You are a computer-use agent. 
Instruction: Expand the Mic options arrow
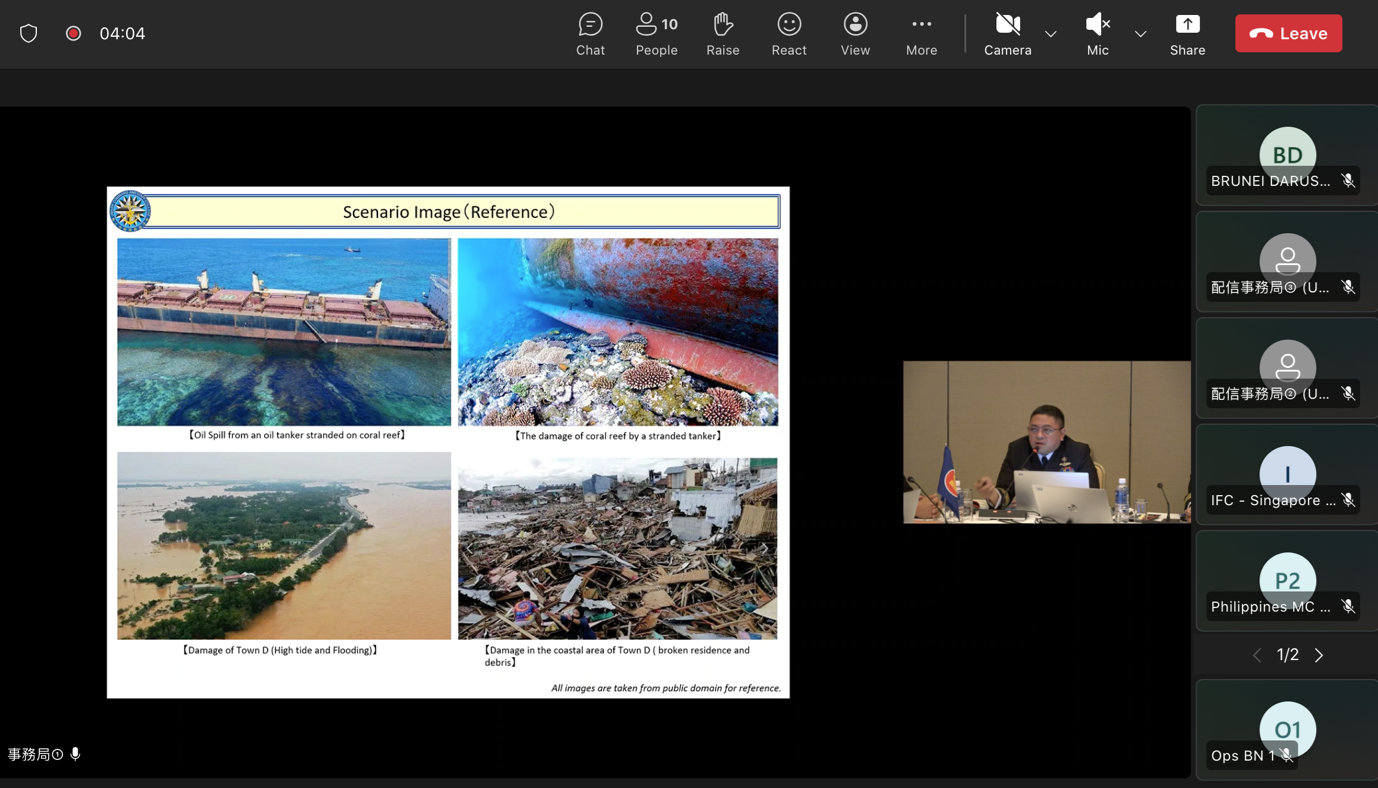coord(1140,34)
